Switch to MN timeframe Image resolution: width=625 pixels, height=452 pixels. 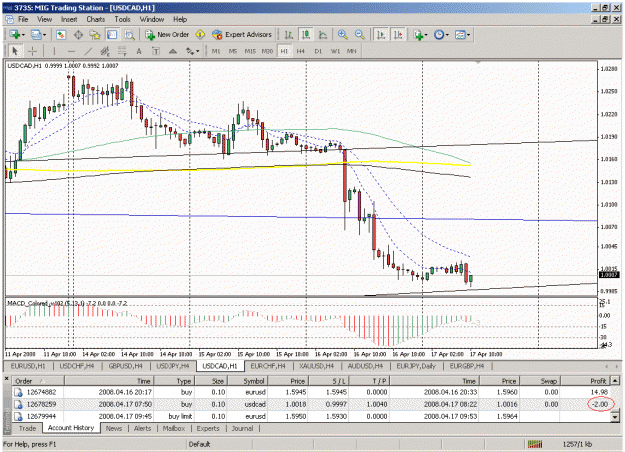pyautogui.click(x=351, y=51)
